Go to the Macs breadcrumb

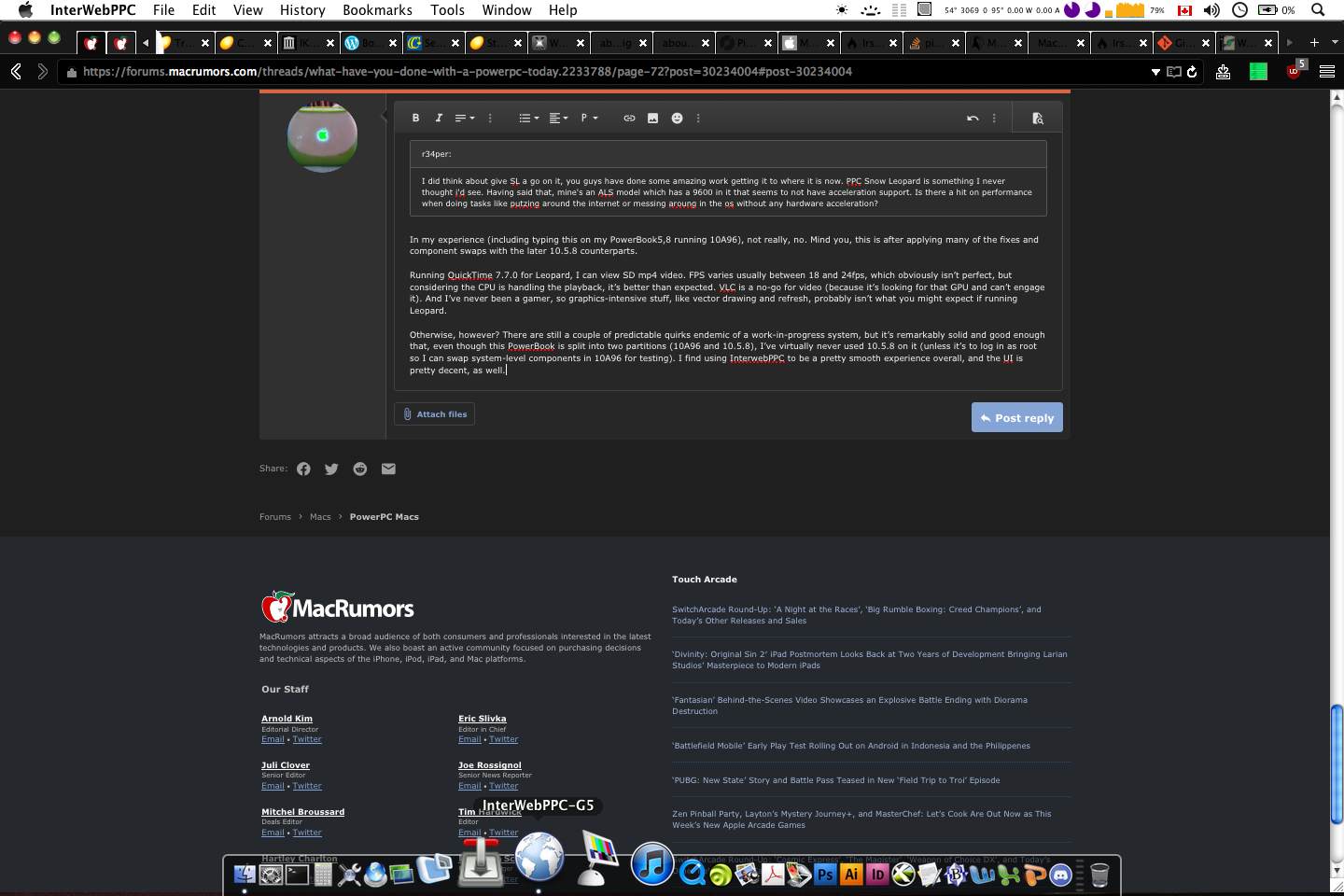[x=320, y=517]
